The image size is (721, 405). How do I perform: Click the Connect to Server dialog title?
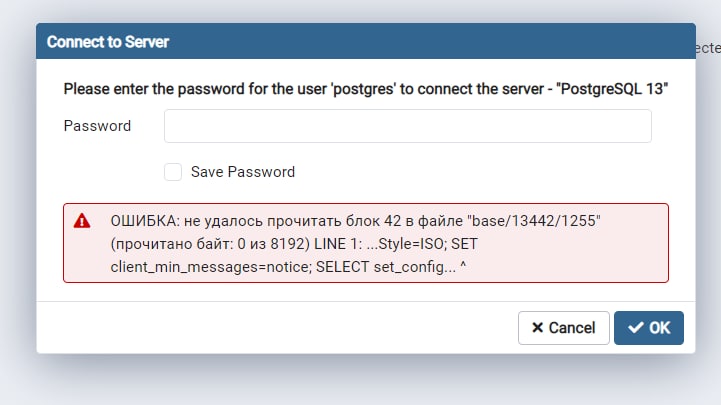pos(108,42)
